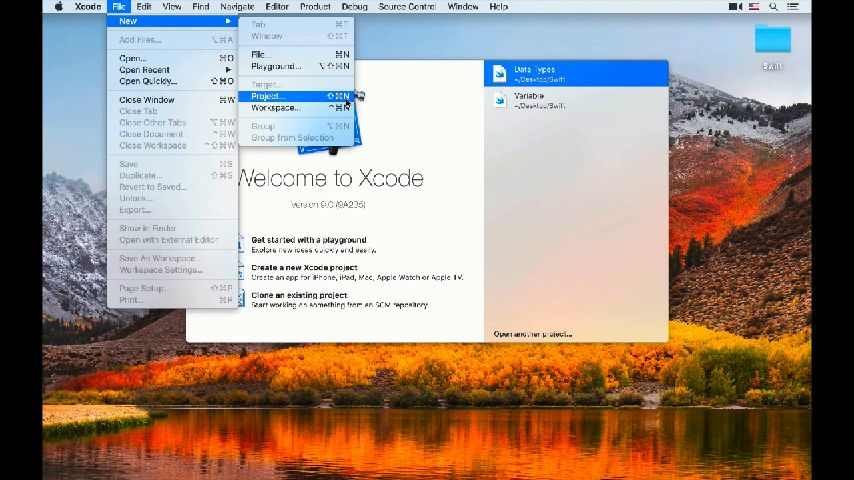This screenshot has height=480, width=854.
Task: Choose Playground… in the New submenu
Action: point(296,66)
